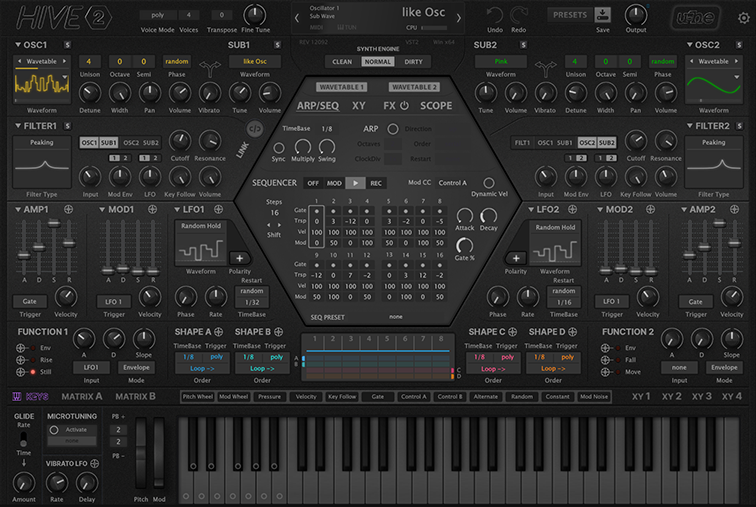The height and width of the screenshot is (507, 756).
Task: Click the SHAPE D modulation target crosshair
Action: point(572,332)
